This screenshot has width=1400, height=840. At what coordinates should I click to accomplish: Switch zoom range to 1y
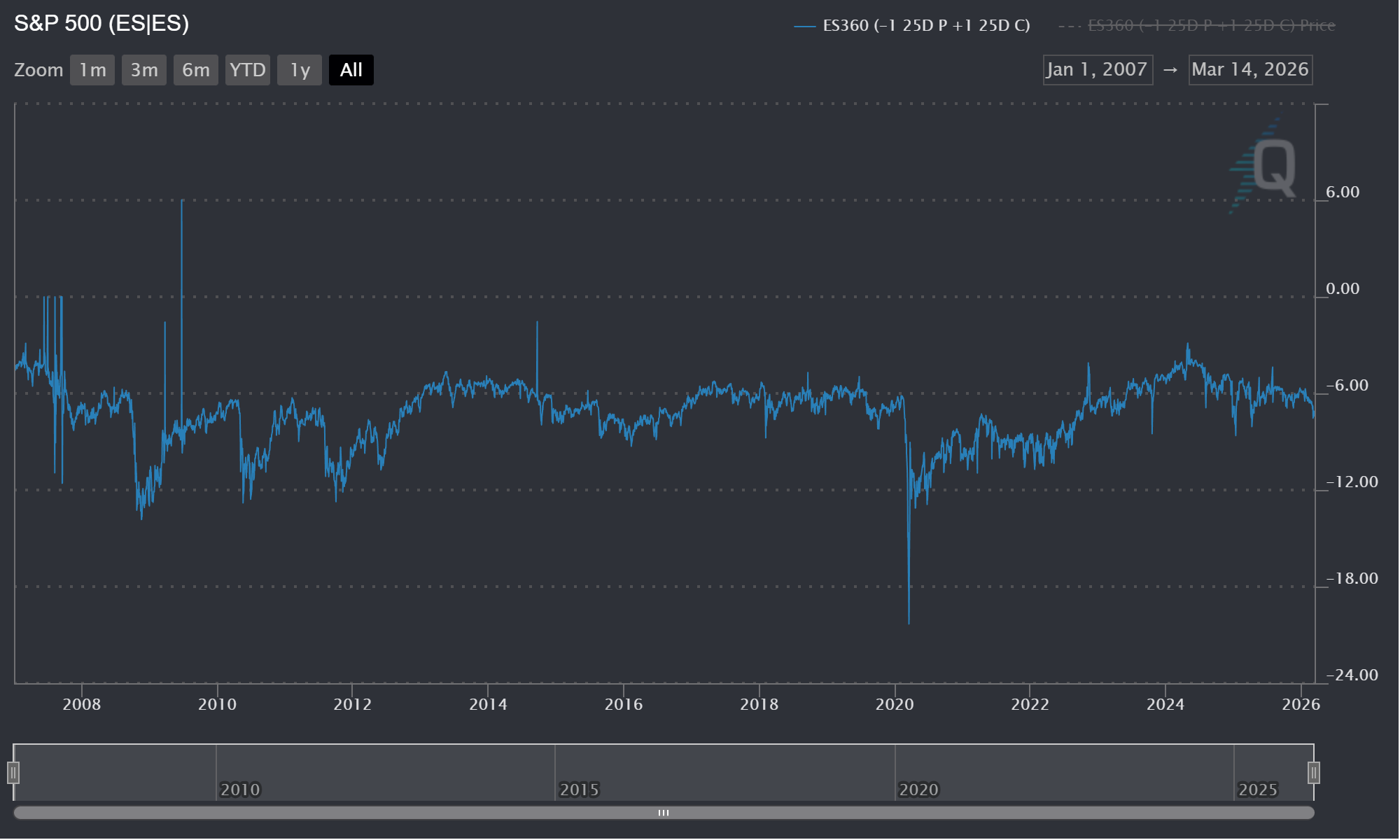pos(300,70)
